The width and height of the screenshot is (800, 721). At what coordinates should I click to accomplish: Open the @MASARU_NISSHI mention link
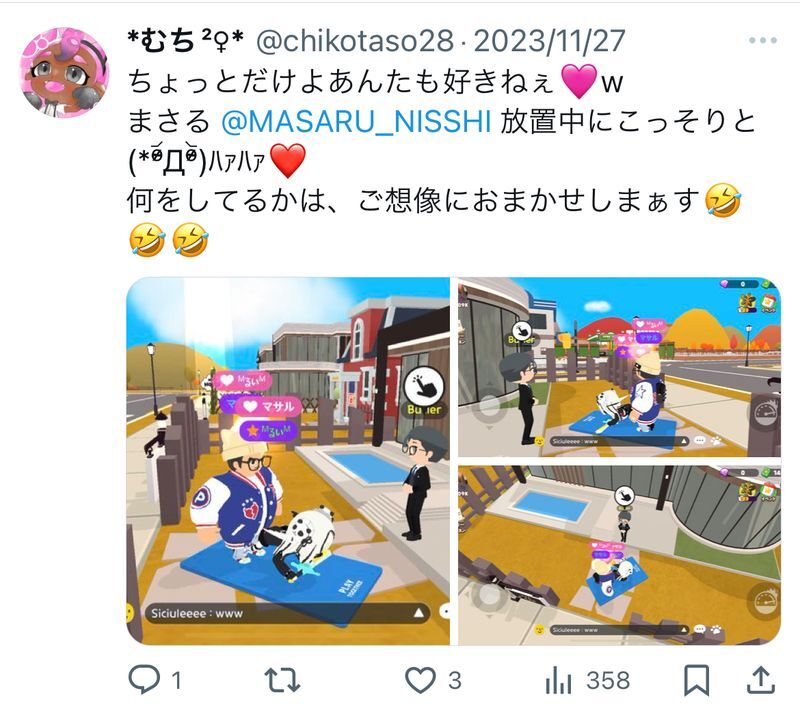tap(356, 121)
